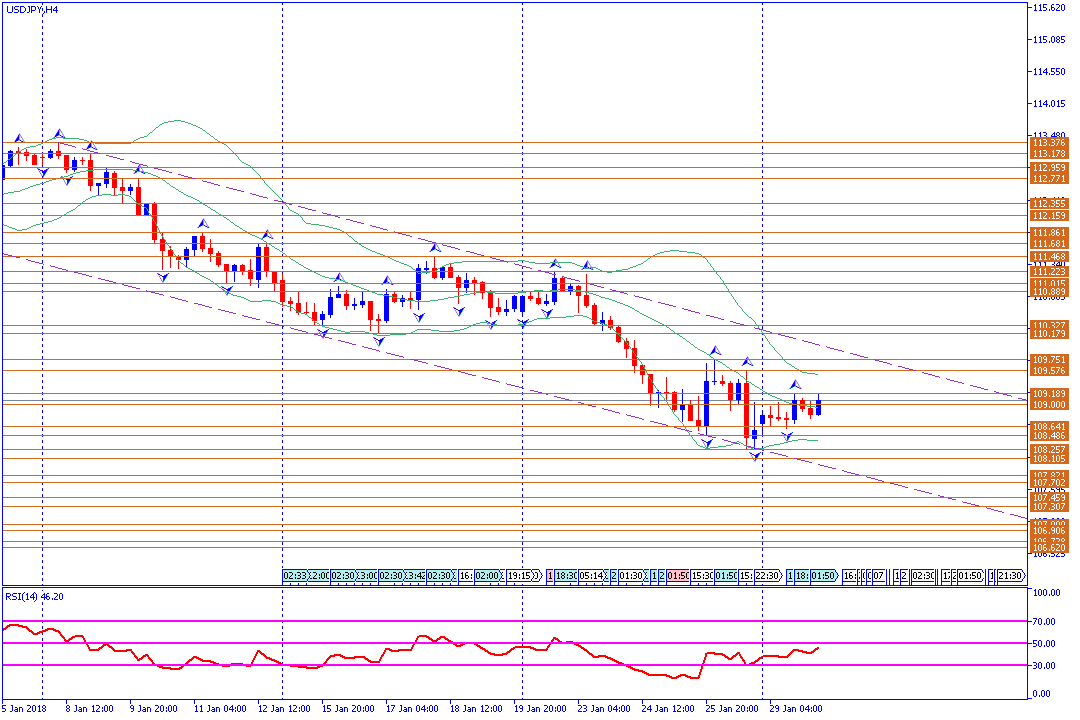The image size is (1080, 720).
Task: Click the RSI(14) 46.20 indicator label
Action: click(x=34, y=597)
